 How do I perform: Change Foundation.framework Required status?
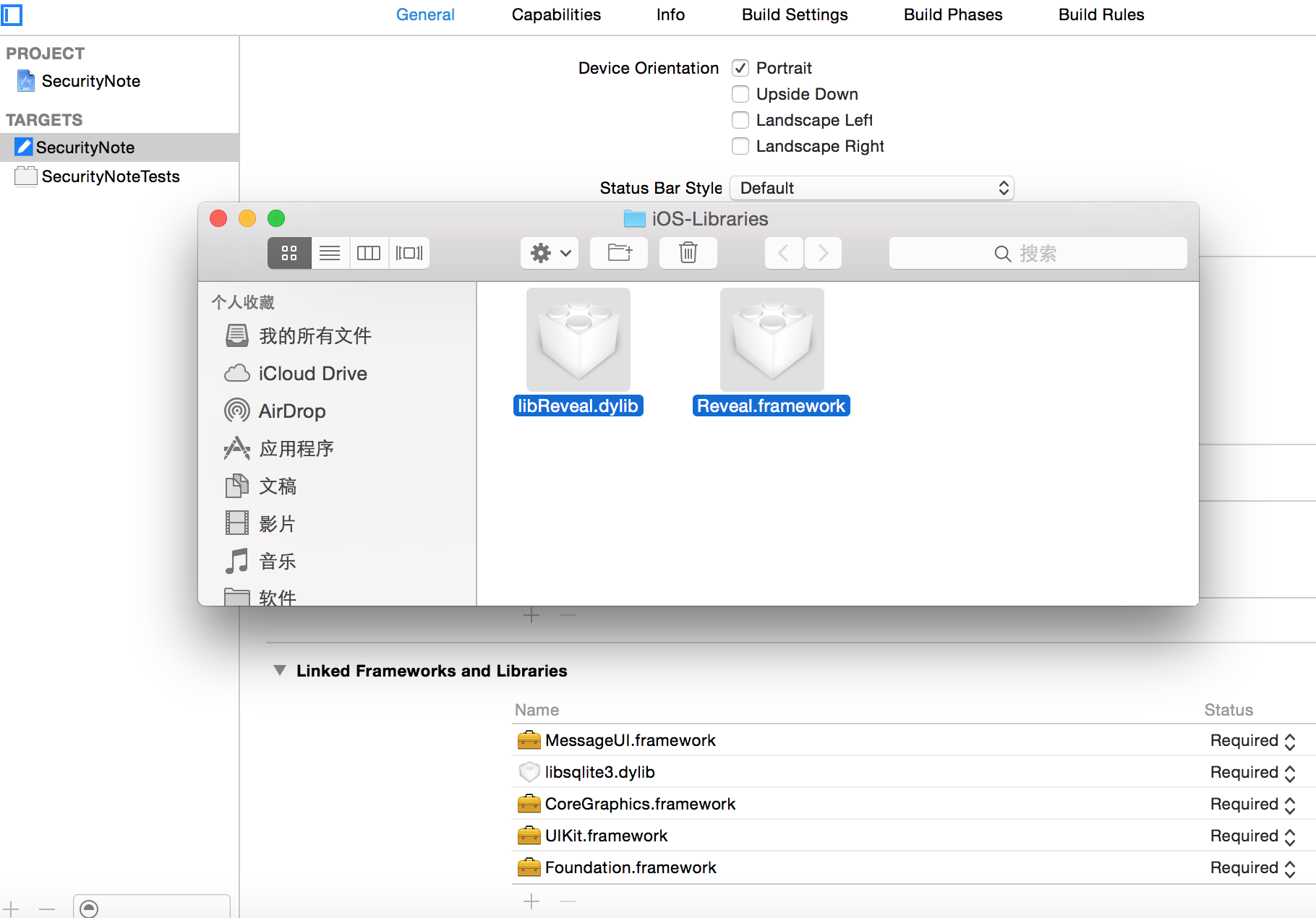coord(1253,868)
